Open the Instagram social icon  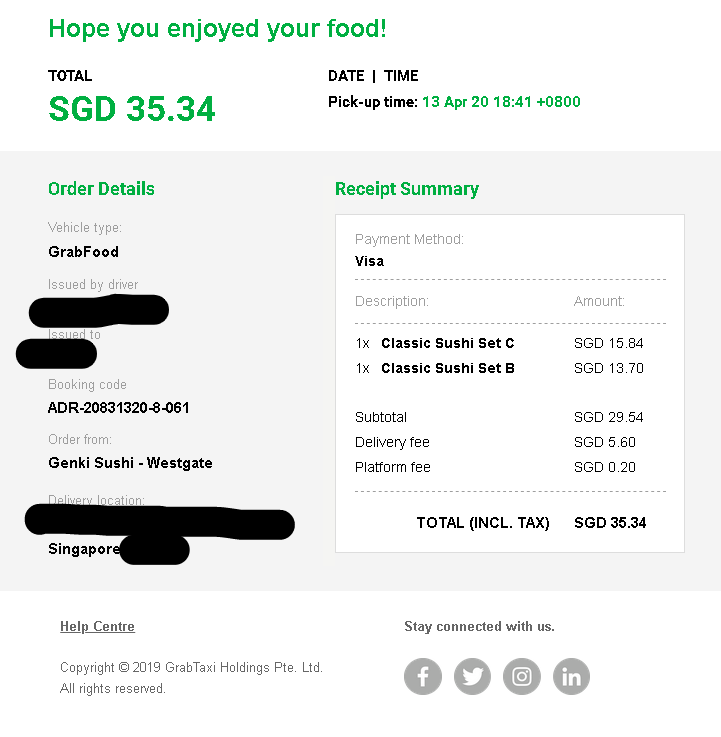(x=522, y=677)
